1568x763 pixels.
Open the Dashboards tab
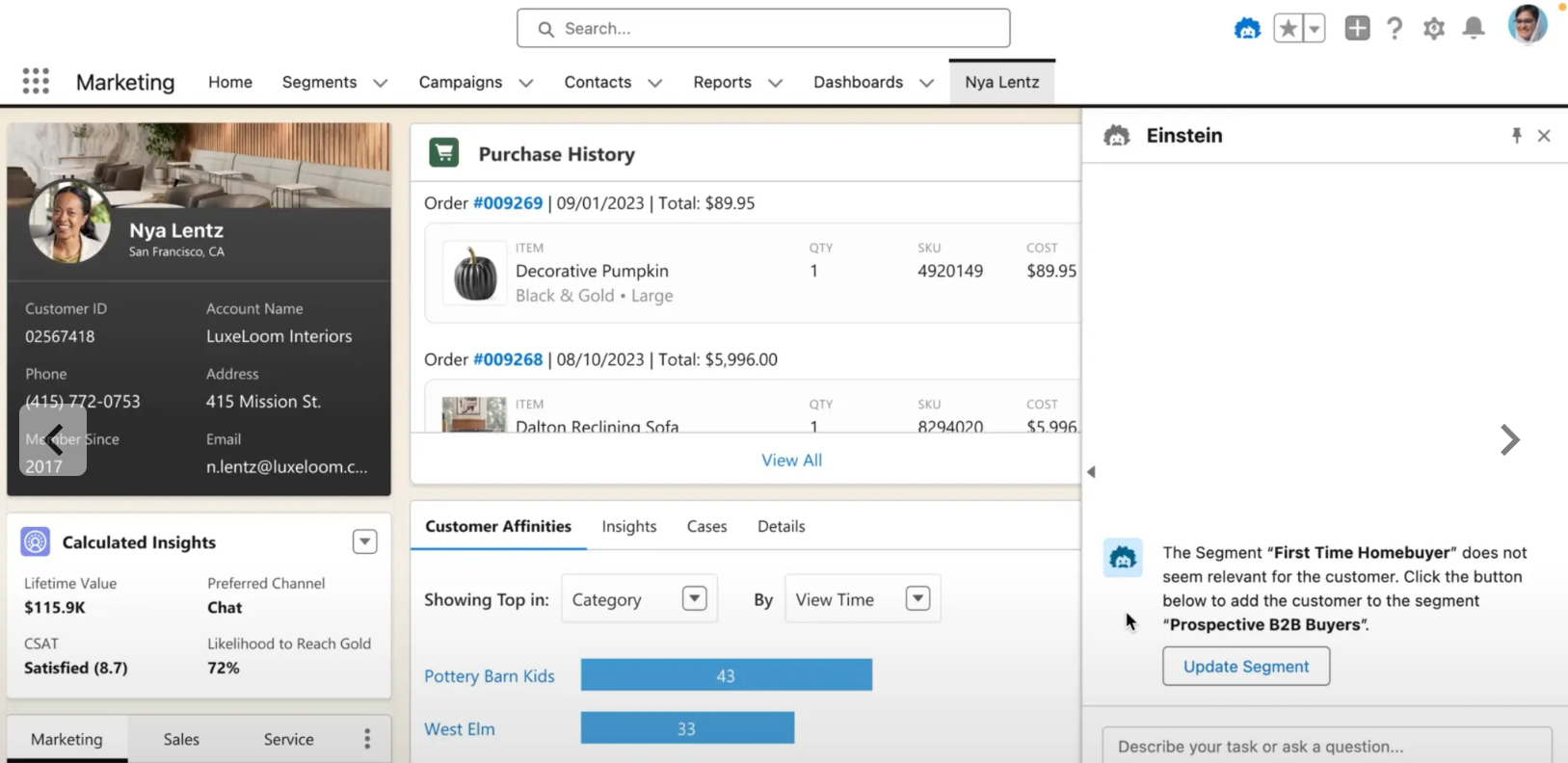(858, 82)
